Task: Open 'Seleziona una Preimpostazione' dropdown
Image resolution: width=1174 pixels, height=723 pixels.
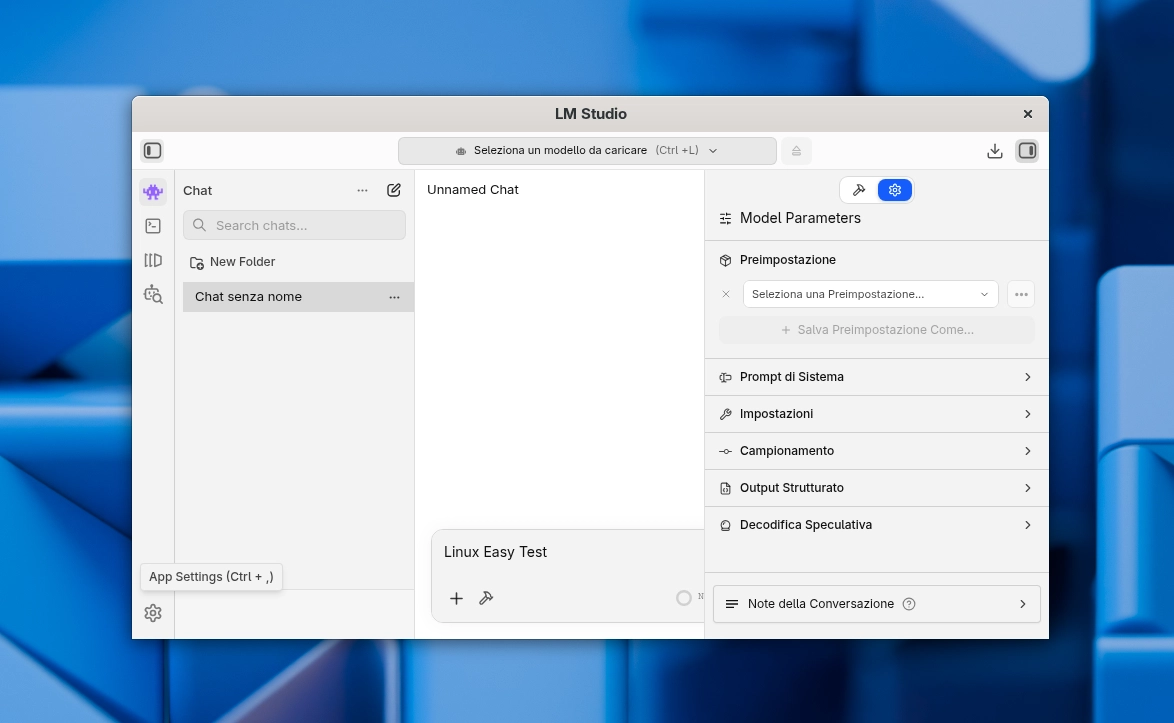Action: 870,294
